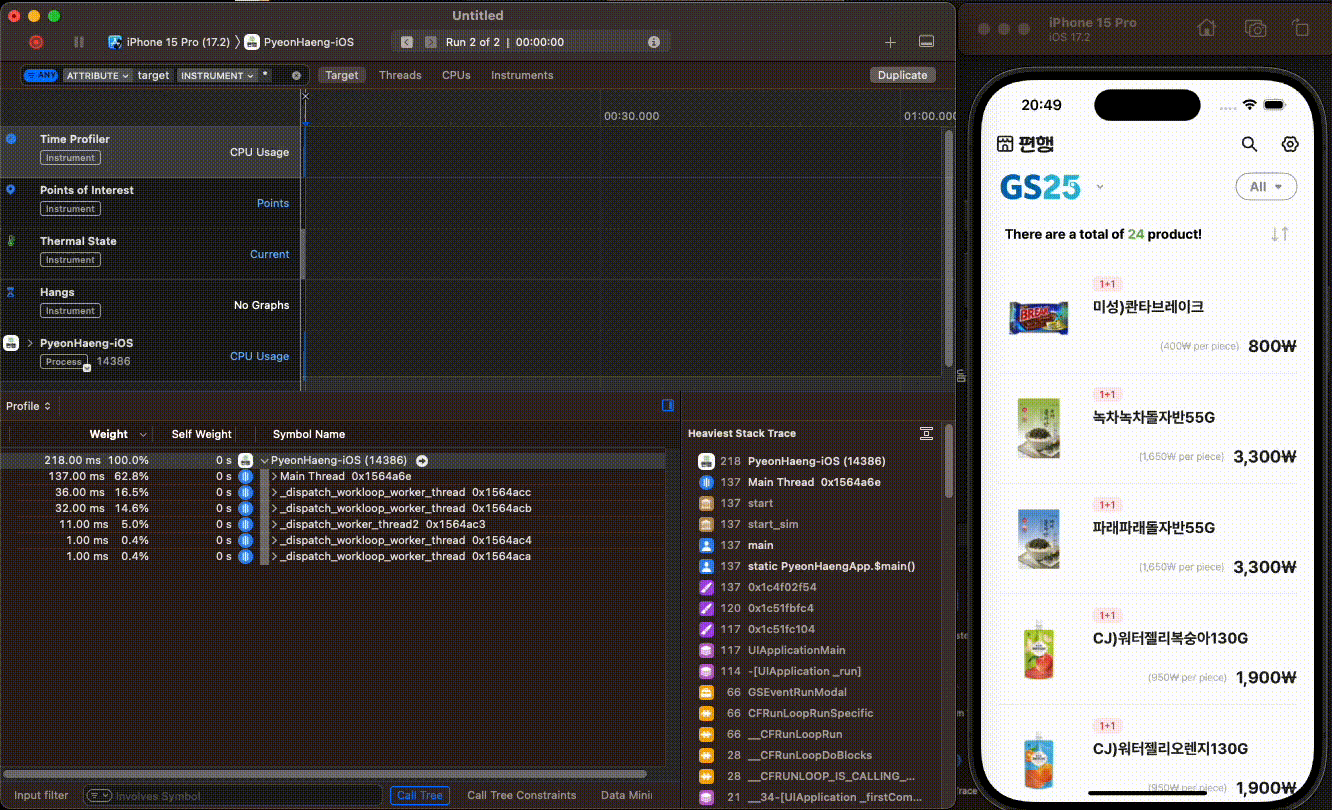Open the Profile detail type selector
This screenshot has width=1332, height=810.
click(x=29, y=406)
